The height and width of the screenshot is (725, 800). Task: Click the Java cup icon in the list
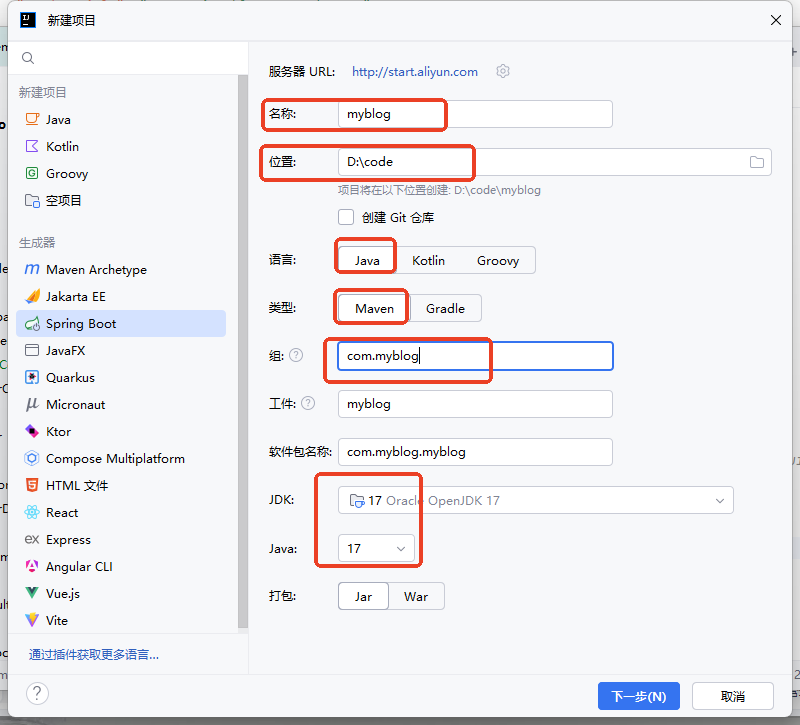(x=32, y=119)
